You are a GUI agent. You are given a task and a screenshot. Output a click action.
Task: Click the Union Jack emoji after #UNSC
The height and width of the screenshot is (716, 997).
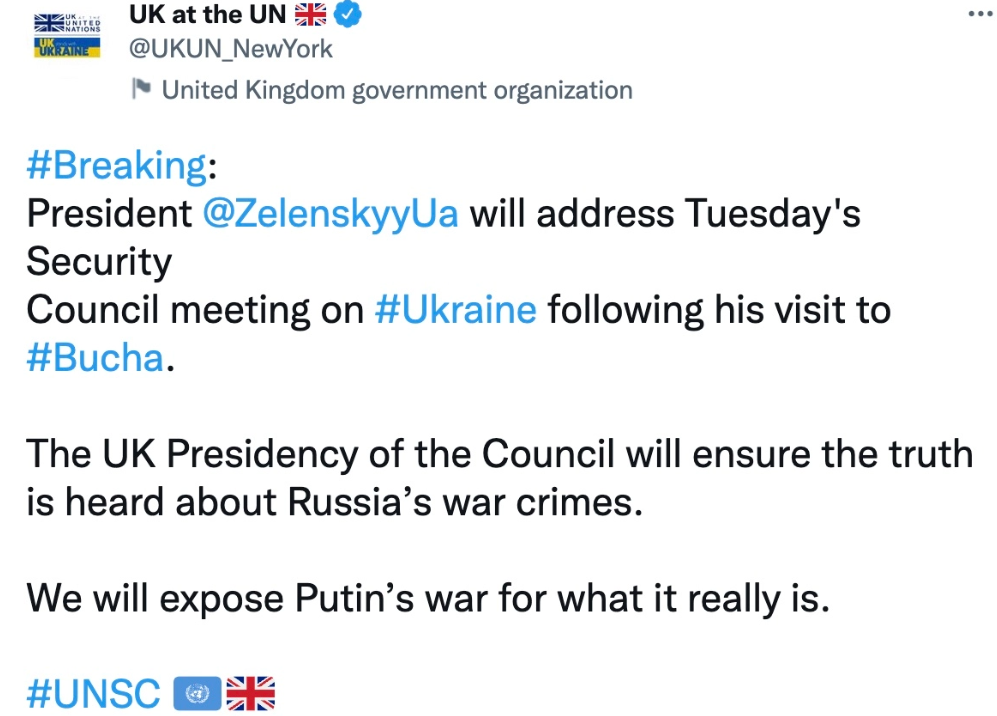tap(250, 692)
